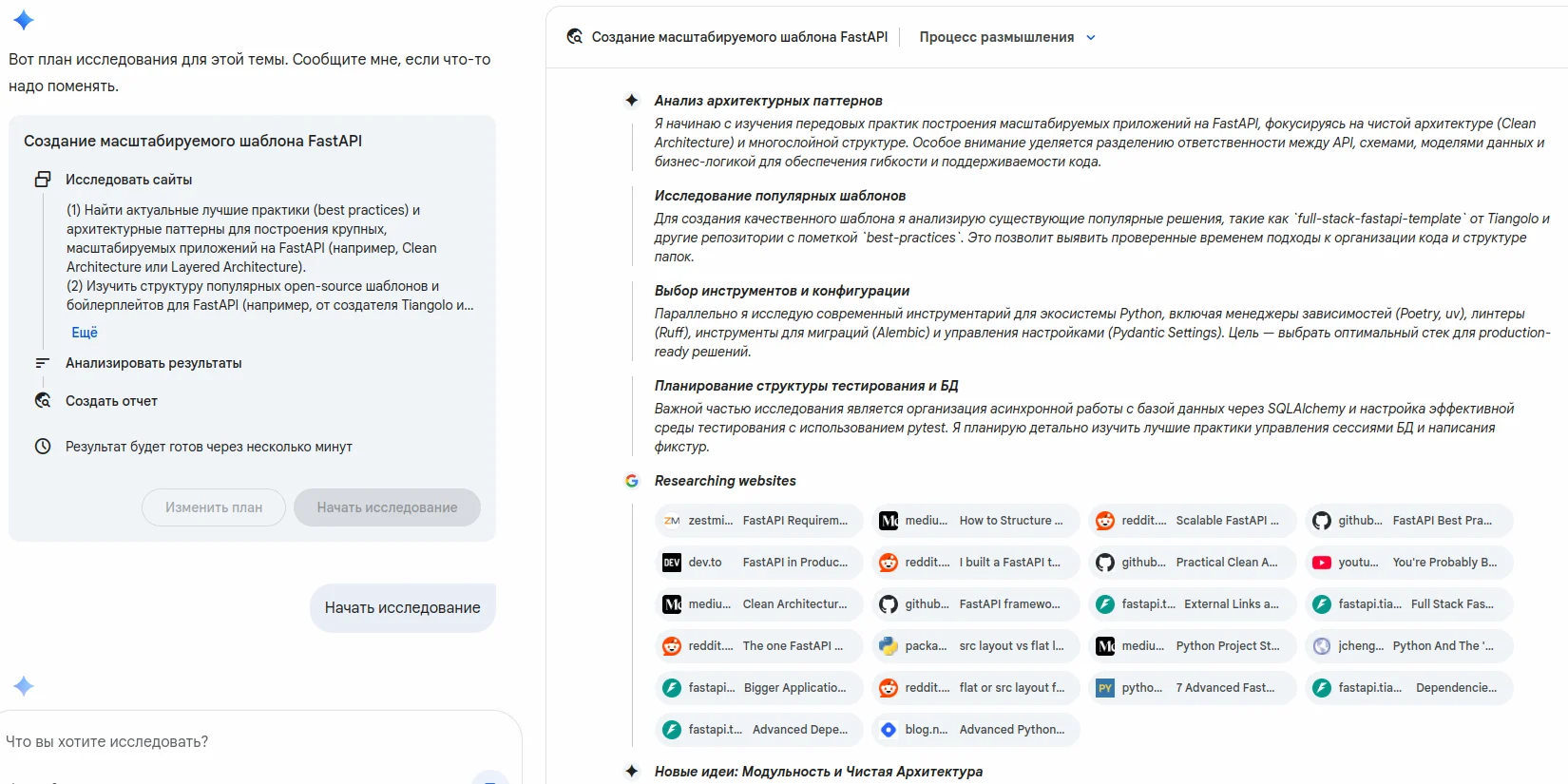Click the FastAPI logo on "Full Stack Fas..." chip
1568x784 pixels.
point(1322,603)
